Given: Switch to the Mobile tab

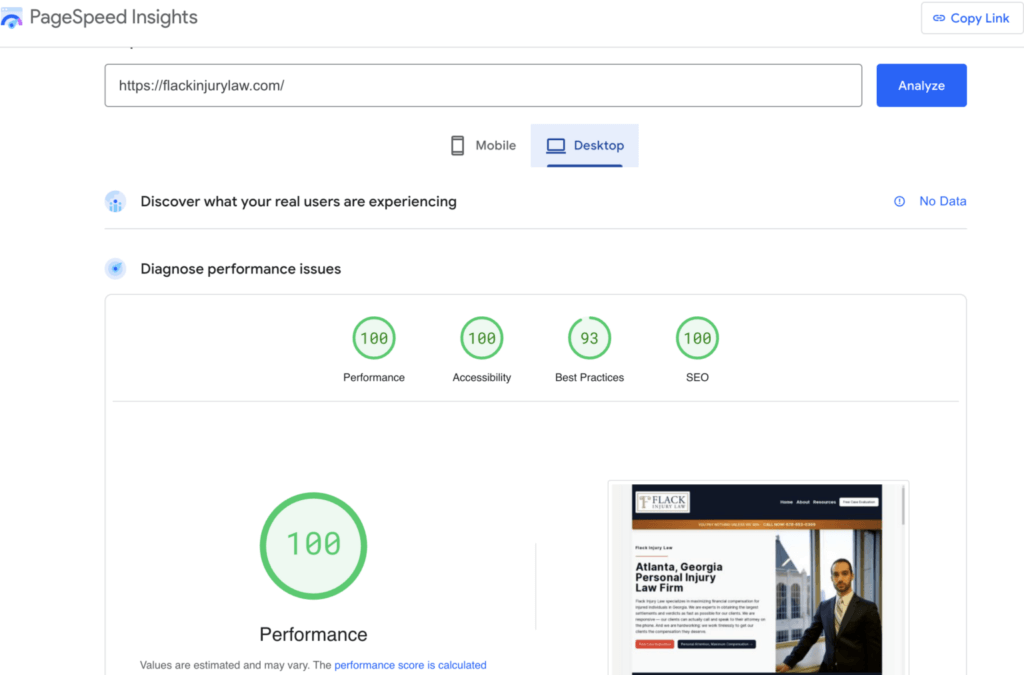Looking at the screenshot, I should pos(483,145).
